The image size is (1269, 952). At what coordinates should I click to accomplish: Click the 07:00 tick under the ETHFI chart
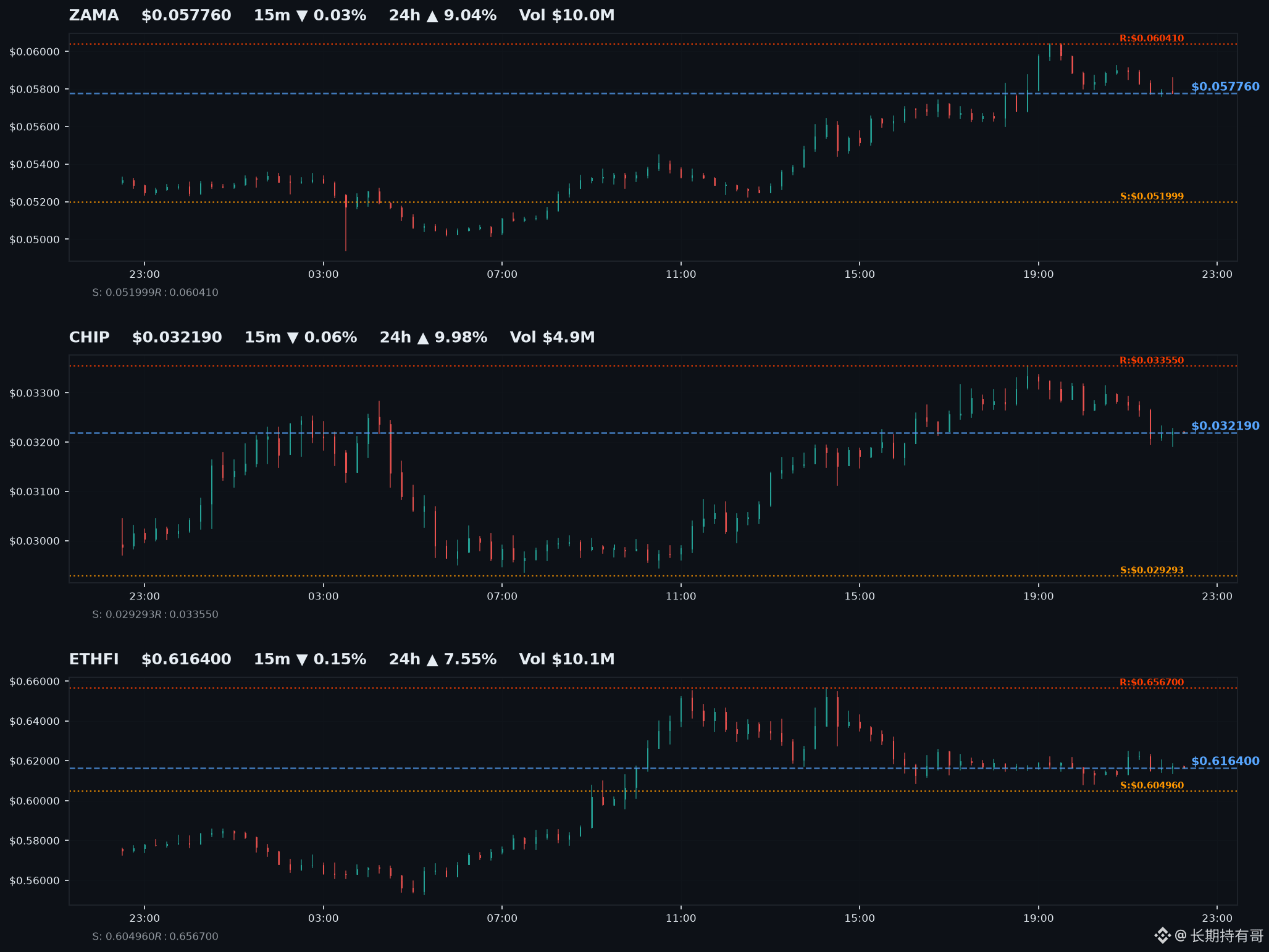[x=502, y=918]
